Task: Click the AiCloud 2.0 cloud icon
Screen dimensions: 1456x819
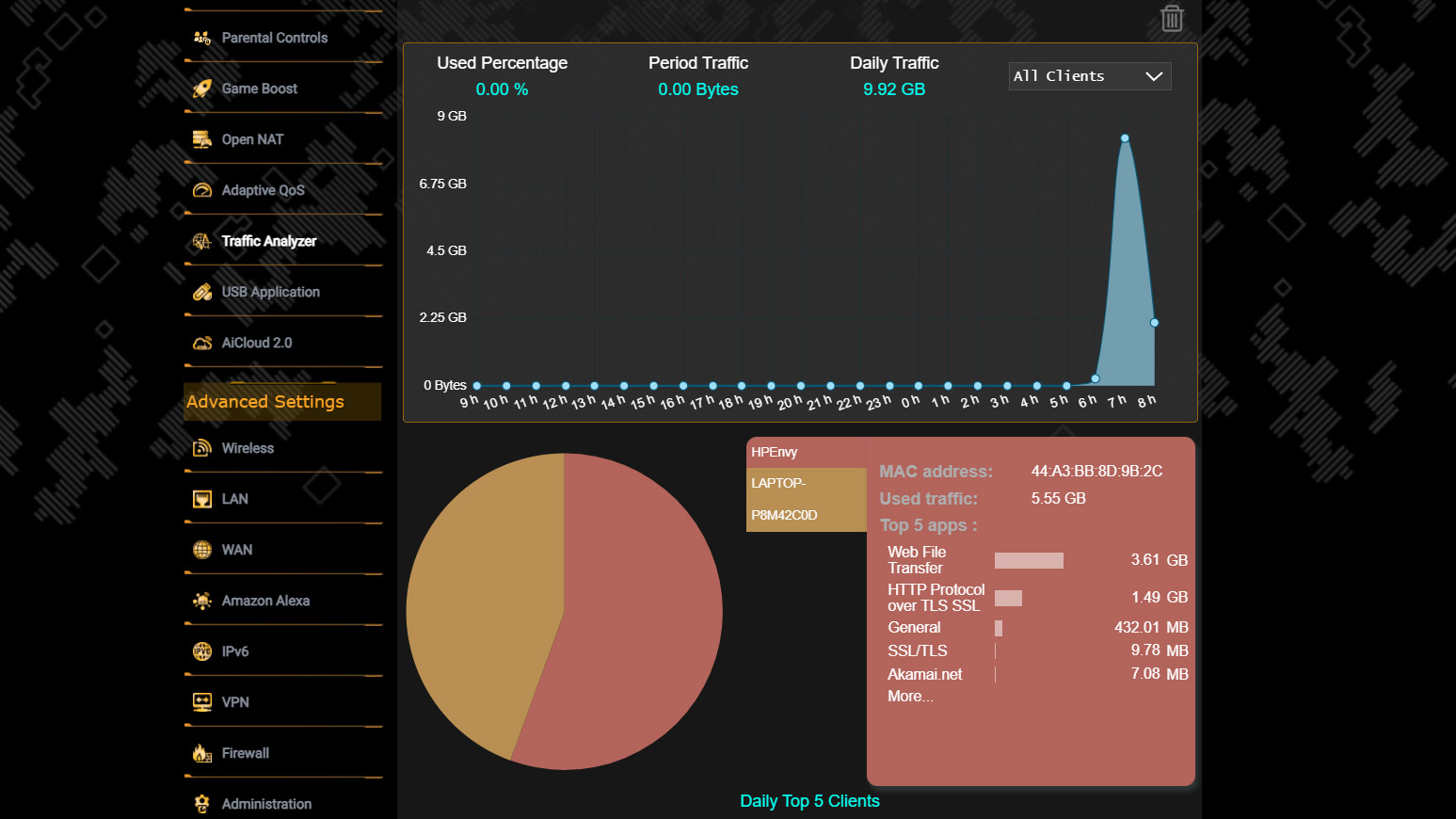Action: pos(201,343)
